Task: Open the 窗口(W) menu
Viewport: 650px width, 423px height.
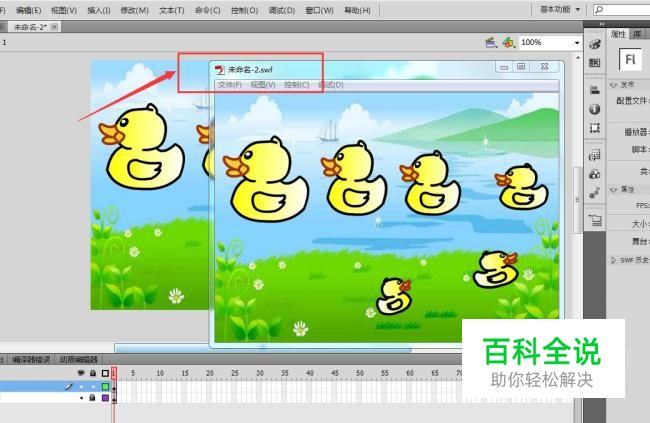Action: (319, 10)
